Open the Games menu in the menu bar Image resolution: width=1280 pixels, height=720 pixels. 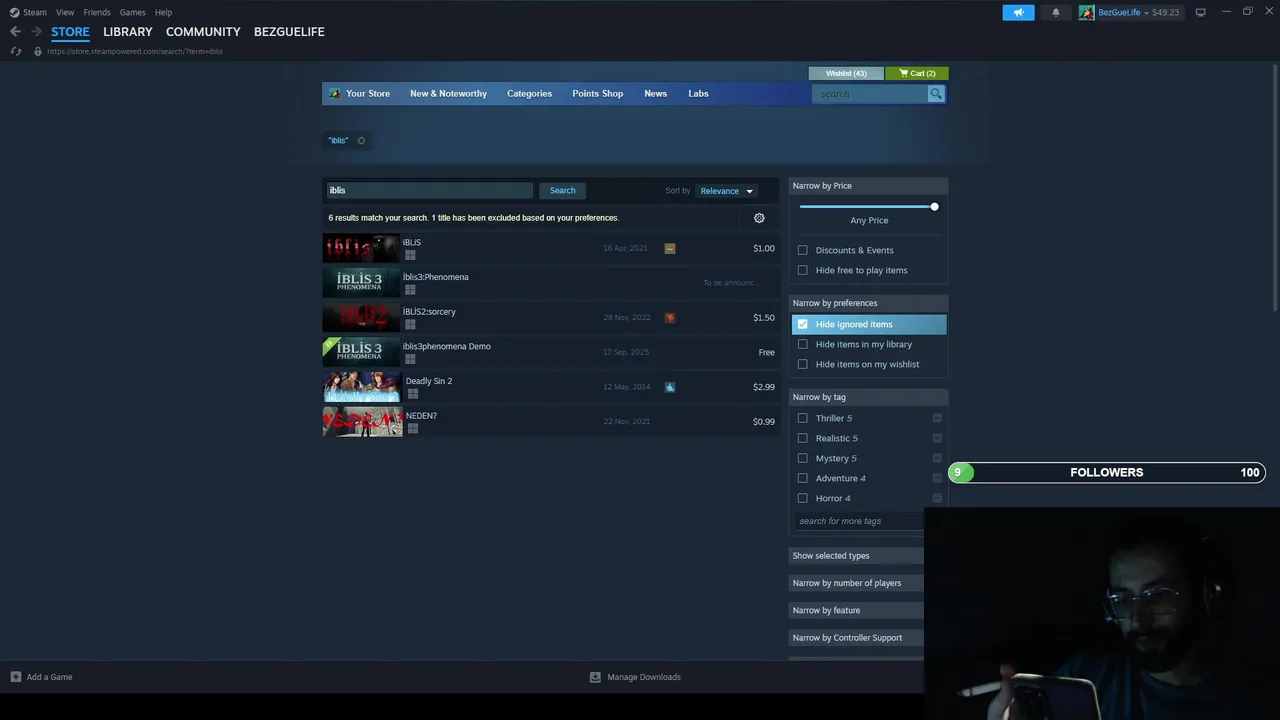coord(132,12)
